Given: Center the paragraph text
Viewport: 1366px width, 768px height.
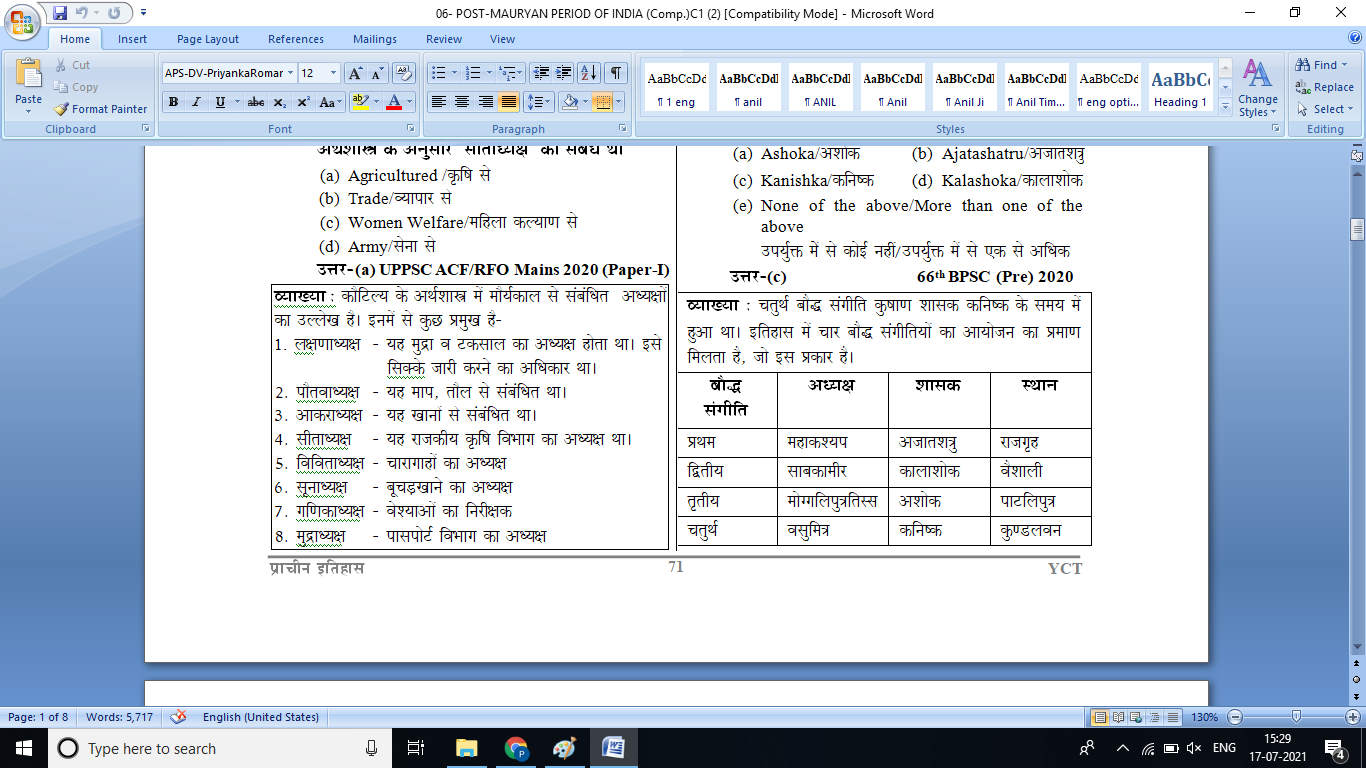Looking at the screenshot, I should (x=461, y=102).
